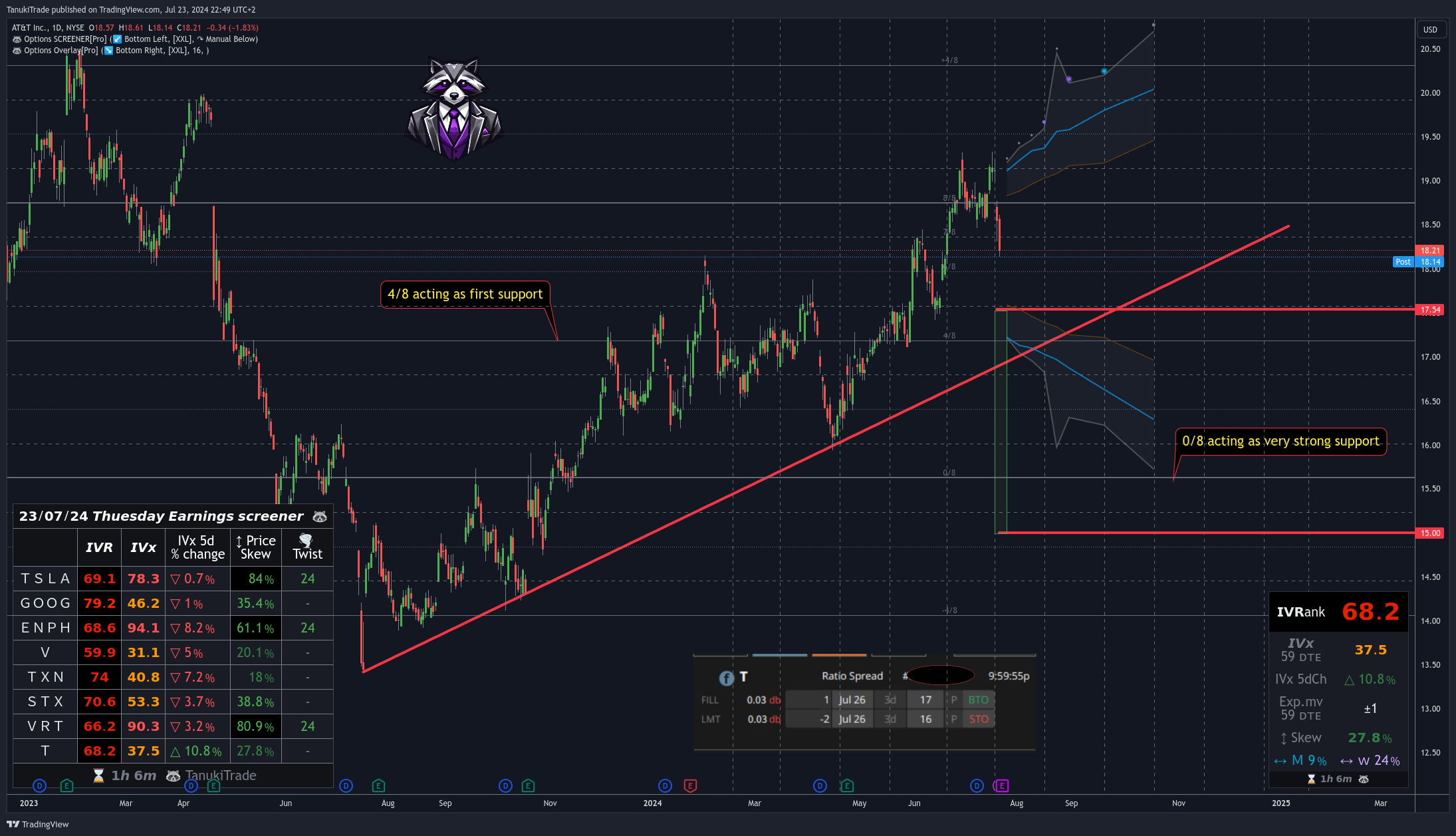Screen dimensions: 1456x836
Task: Click the raccoon icon in Earnings screener title
Action: coord(320,517)
